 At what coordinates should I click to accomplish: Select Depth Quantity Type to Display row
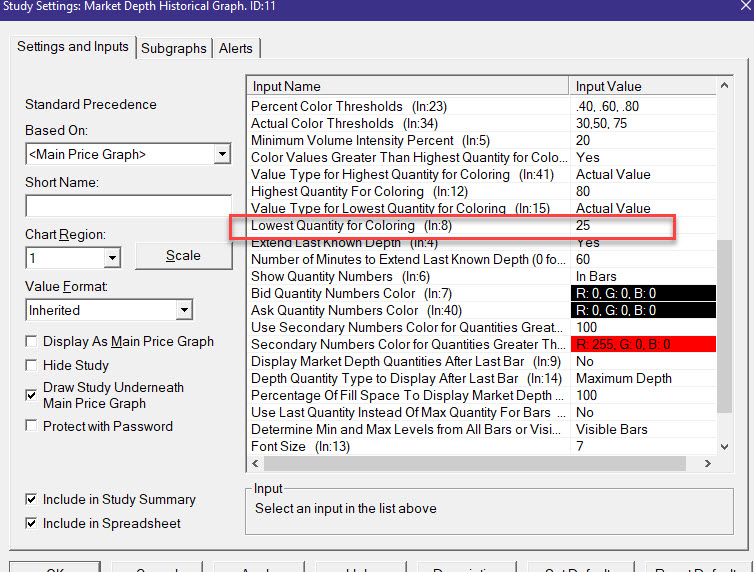(x=482, y=378)
